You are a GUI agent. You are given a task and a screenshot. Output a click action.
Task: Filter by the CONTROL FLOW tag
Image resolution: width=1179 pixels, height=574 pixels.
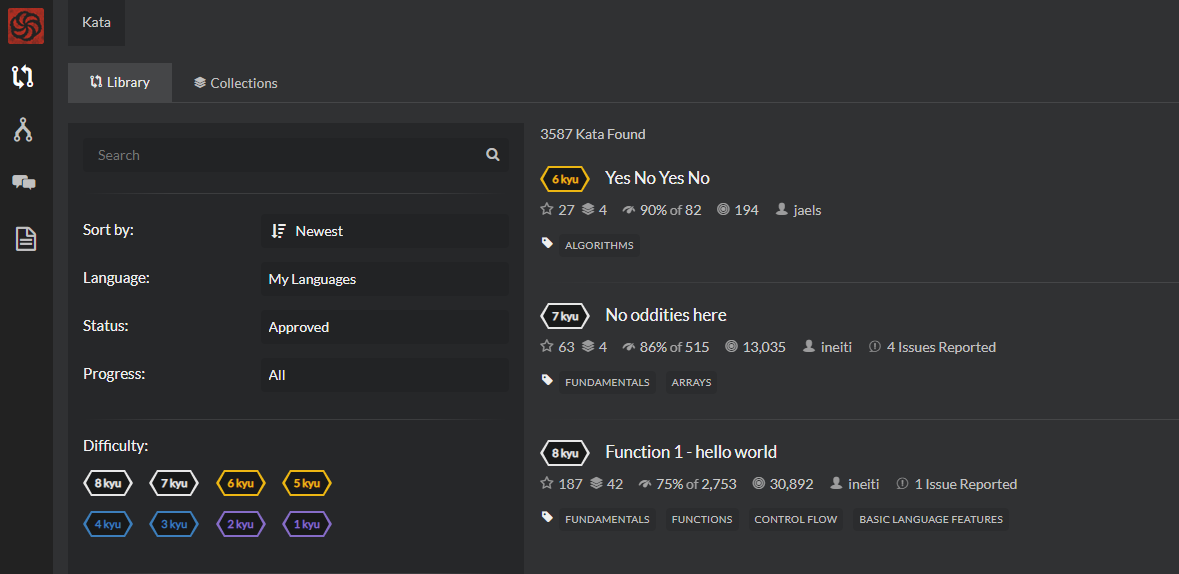point(796,519)
